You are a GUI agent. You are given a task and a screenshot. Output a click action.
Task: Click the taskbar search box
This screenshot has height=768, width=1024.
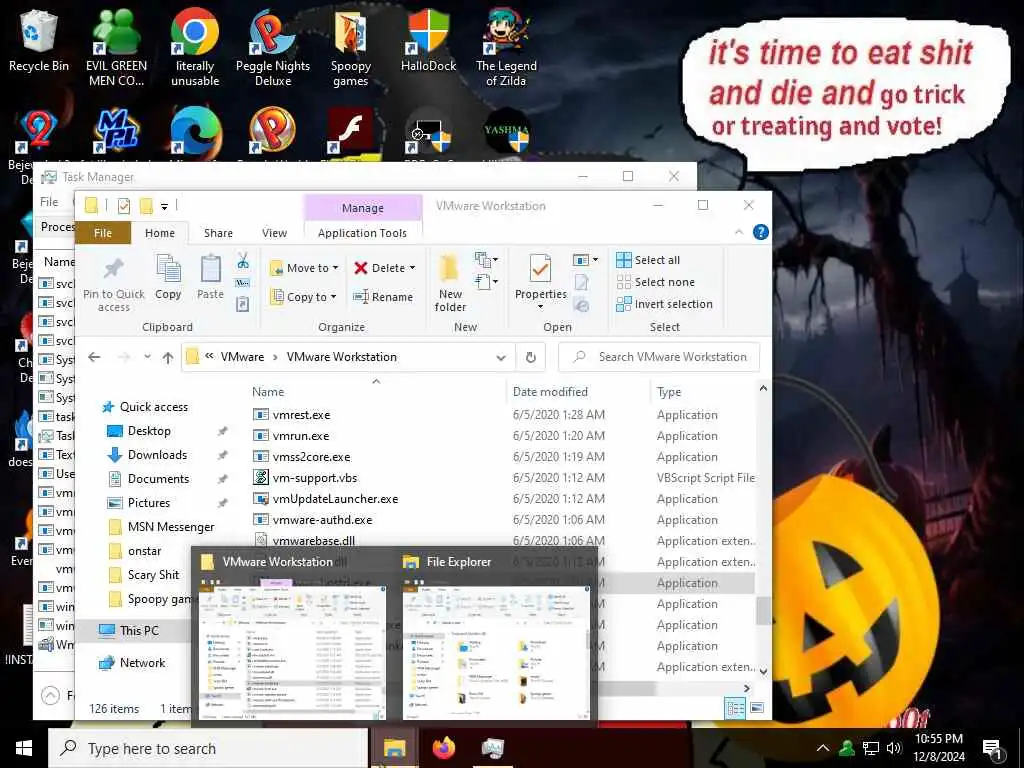click(208, 748)
